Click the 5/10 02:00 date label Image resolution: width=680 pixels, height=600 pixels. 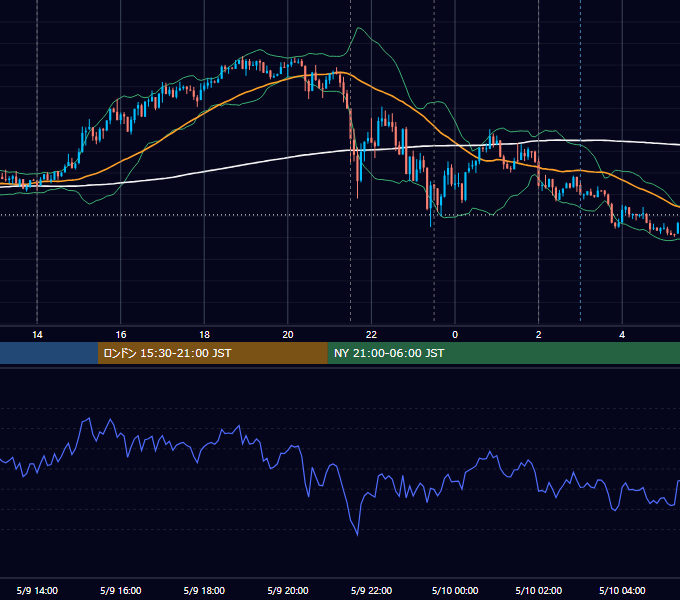pos(539,590)
